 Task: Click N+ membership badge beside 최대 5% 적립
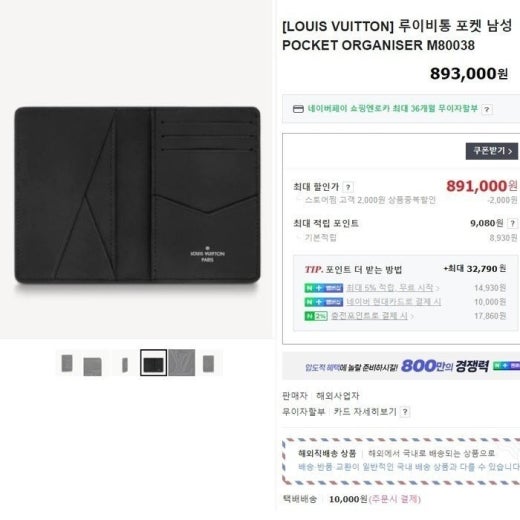tap(324, 288)
